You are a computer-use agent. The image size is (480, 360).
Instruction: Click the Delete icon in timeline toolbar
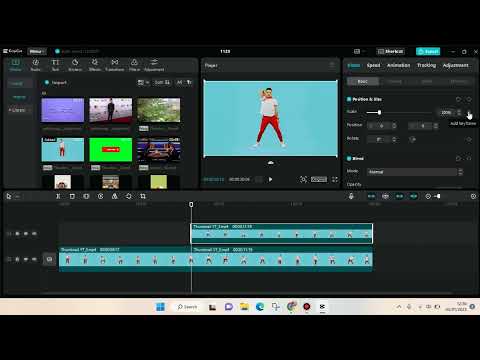click(72, 196)
